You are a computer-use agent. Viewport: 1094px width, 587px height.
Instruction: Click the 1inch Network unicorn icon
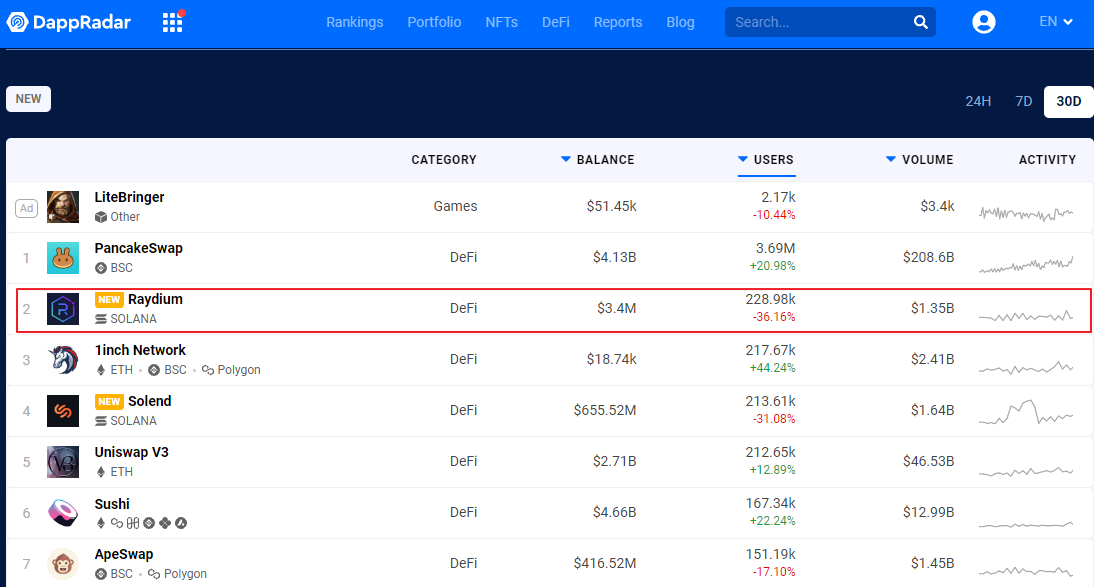[63, 359]
